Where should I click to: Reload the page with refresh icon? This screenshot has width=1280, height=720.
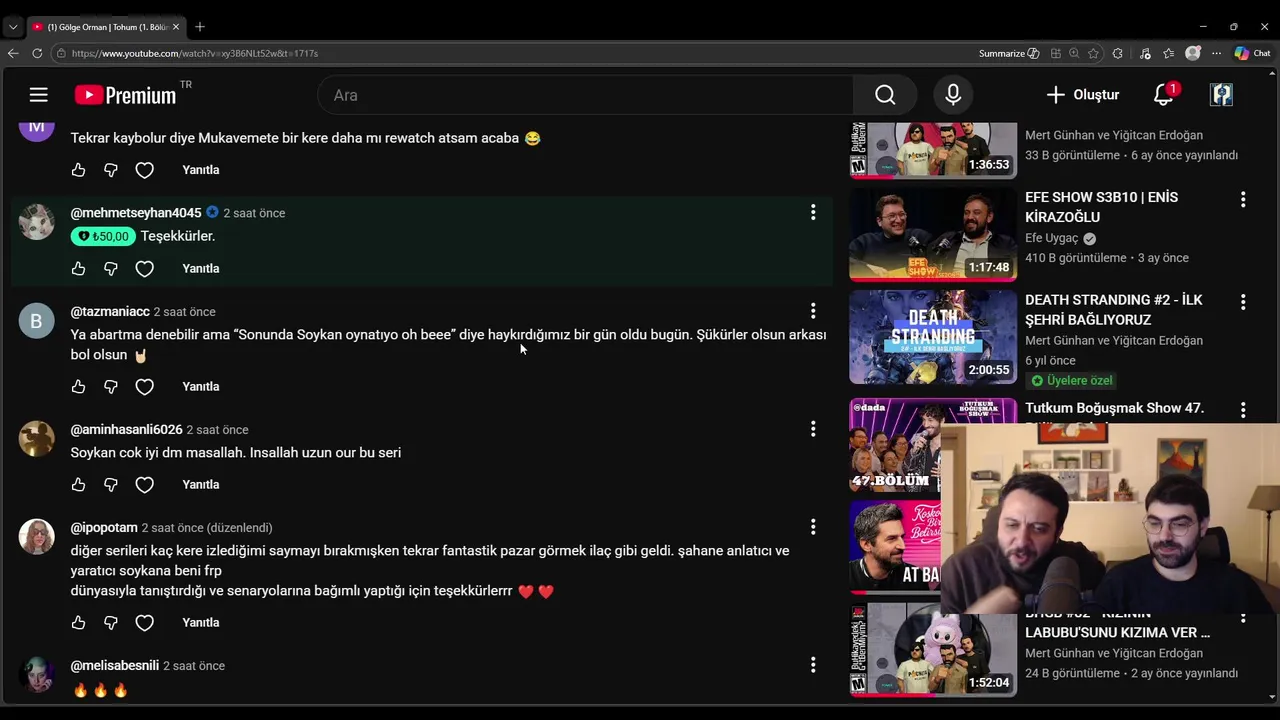pyautogui.click(x=37, y=53)
